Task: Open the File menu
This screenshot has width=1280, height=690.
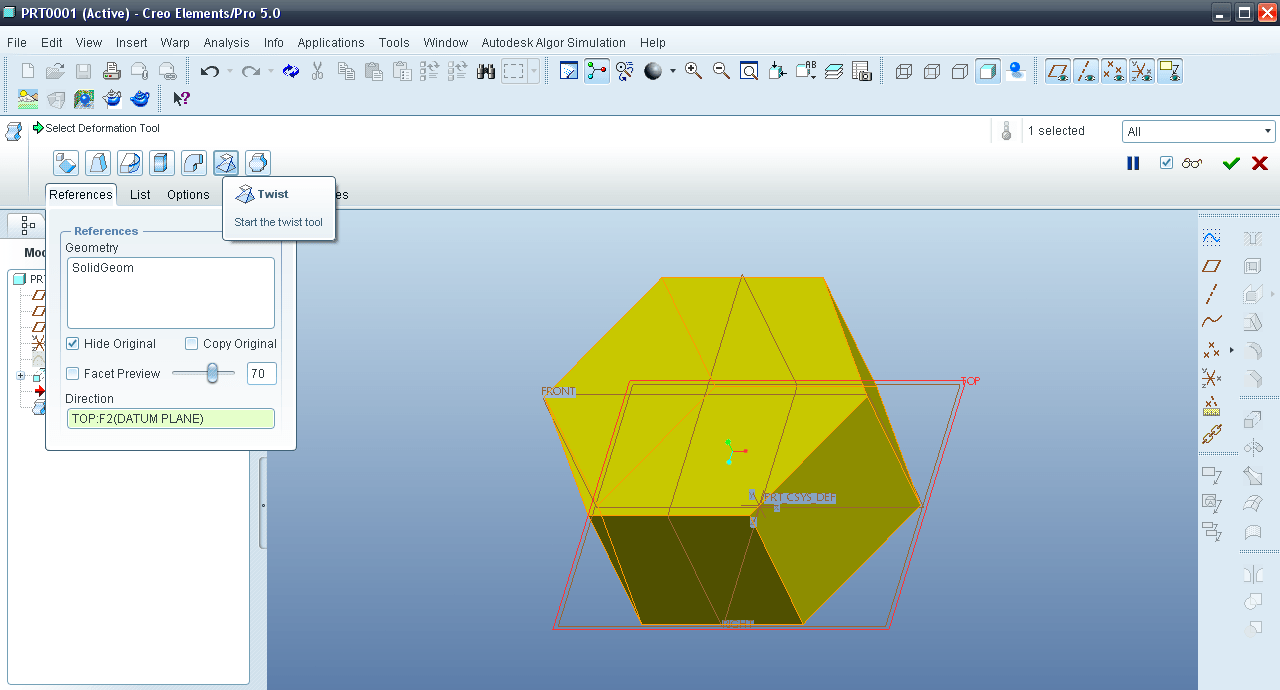Action: pos(17,43)
